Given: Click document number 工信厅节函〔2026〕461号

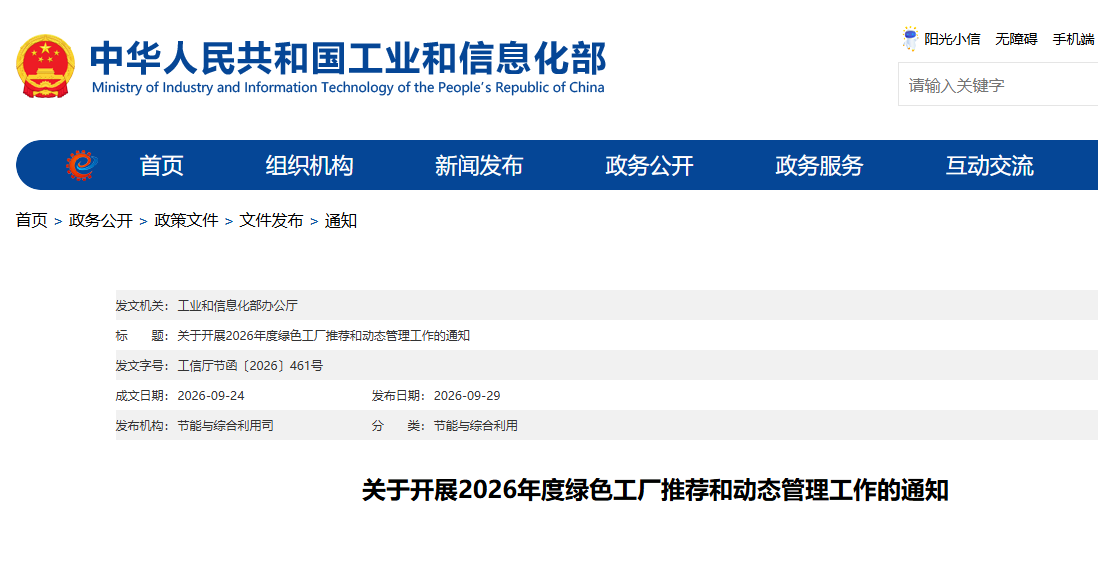Looking at the screenshot, I should point(250,366).
